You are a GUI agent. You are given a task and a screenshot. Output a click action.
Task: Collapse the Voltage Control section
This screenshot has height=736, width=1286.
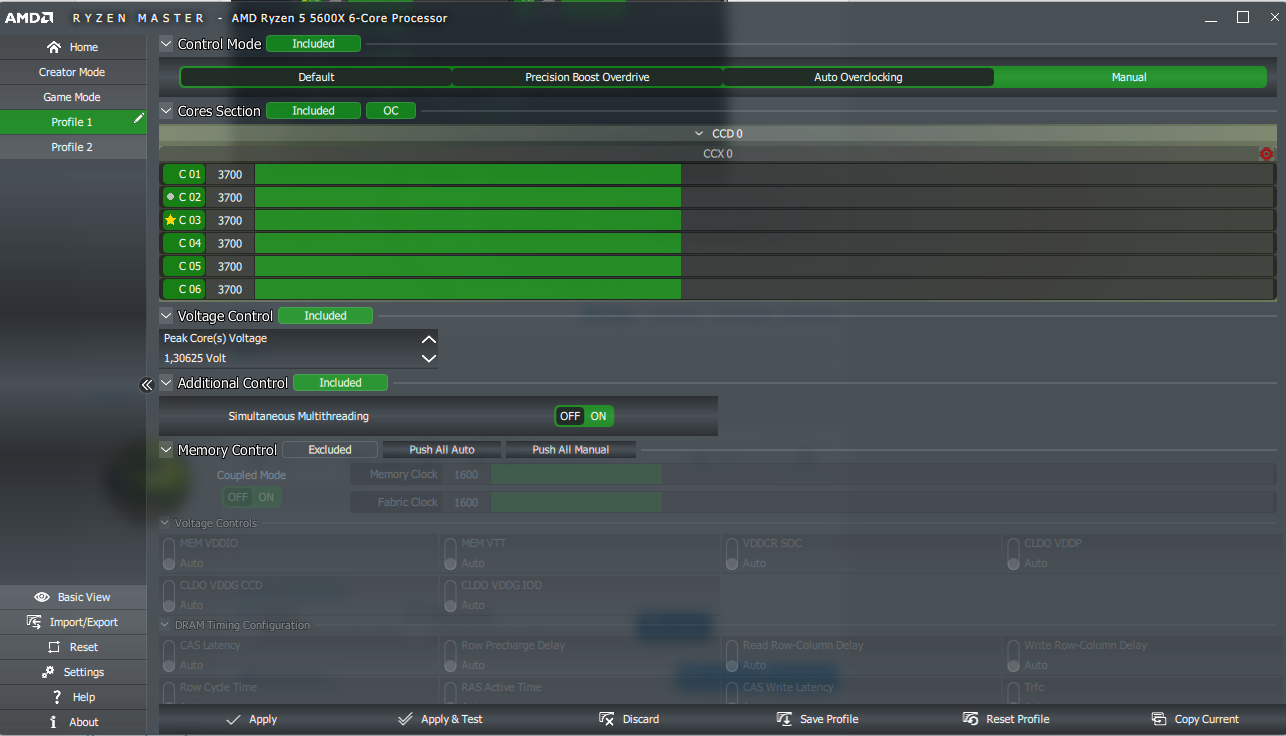coord(167,316)
